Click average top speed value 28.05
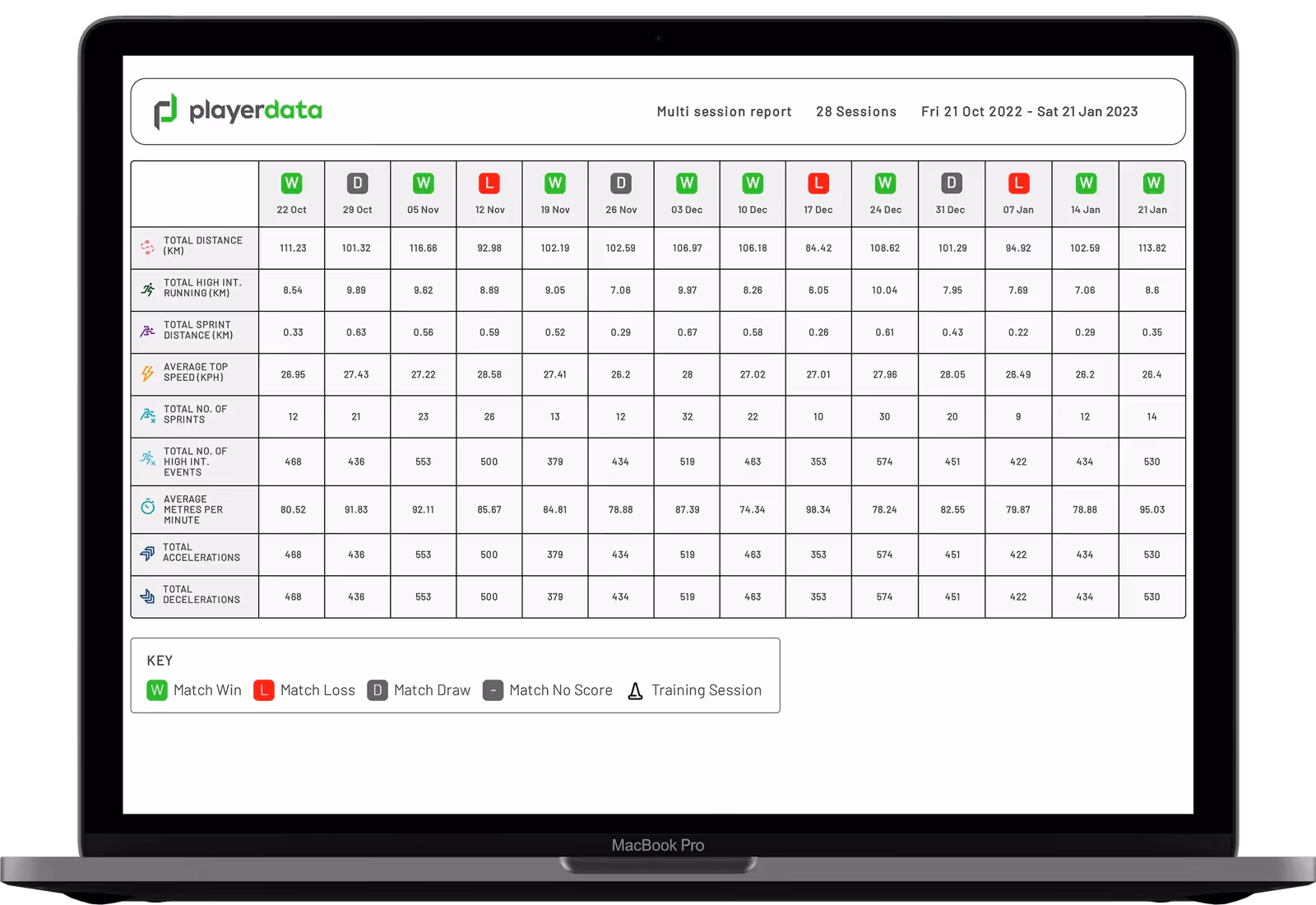Viewport: 1316px width, 905px height. click(952, 374)
